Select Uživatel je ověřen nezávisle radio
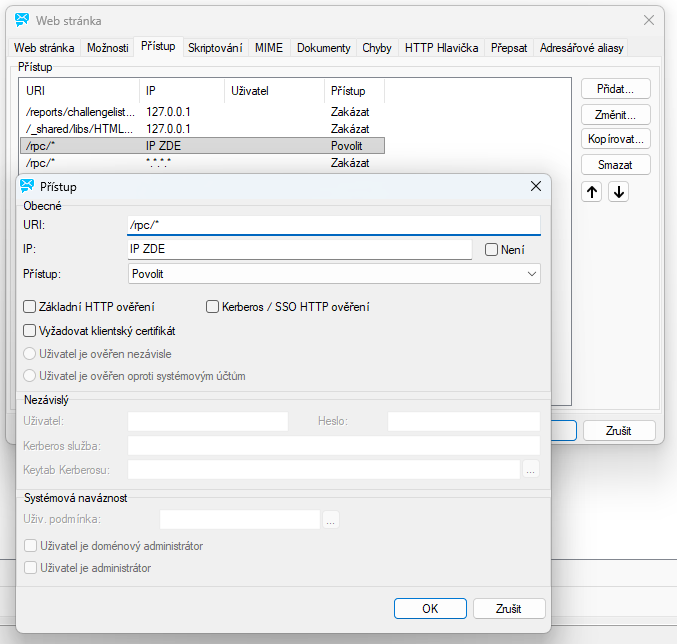 tap(29, 354)
